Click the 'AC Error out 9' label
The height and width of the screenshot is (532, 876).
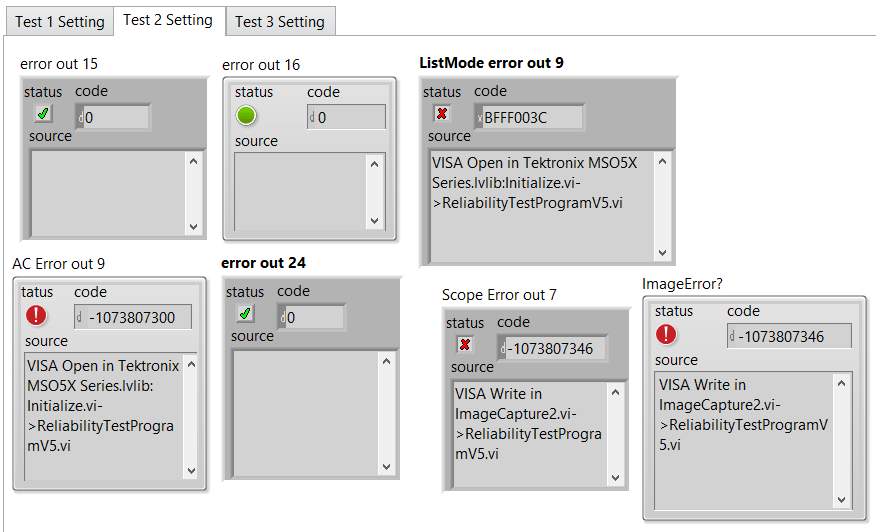point(59,264)
